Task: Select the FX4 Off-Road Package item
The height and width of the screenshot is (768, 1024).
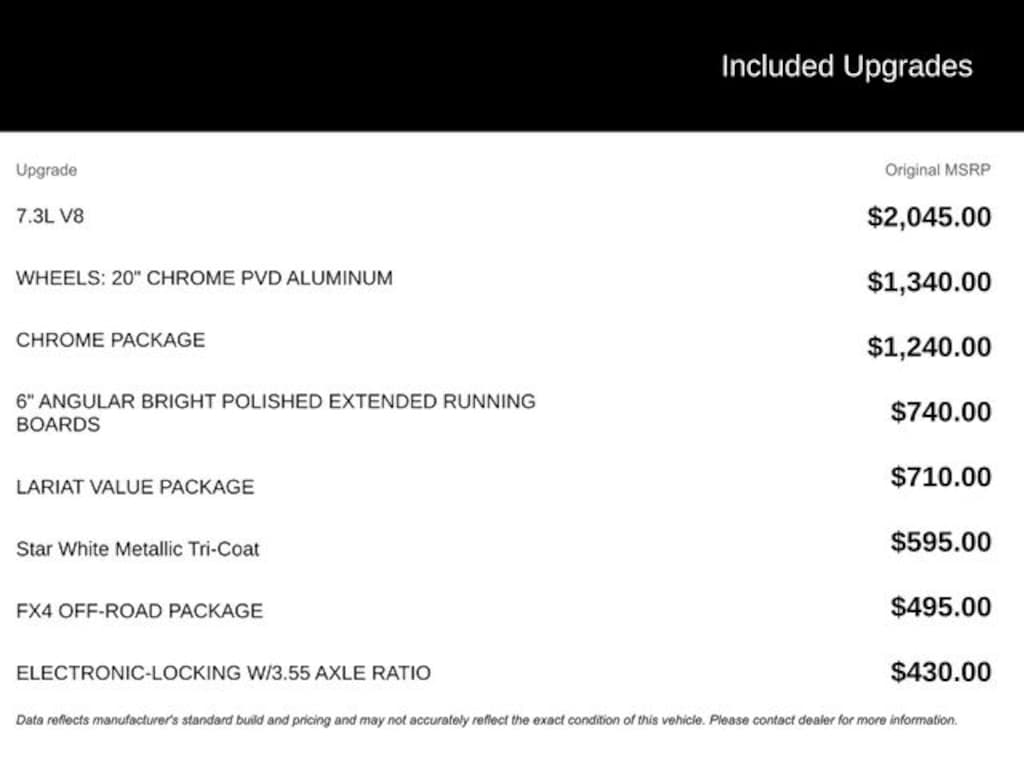Action: point(139,611)
